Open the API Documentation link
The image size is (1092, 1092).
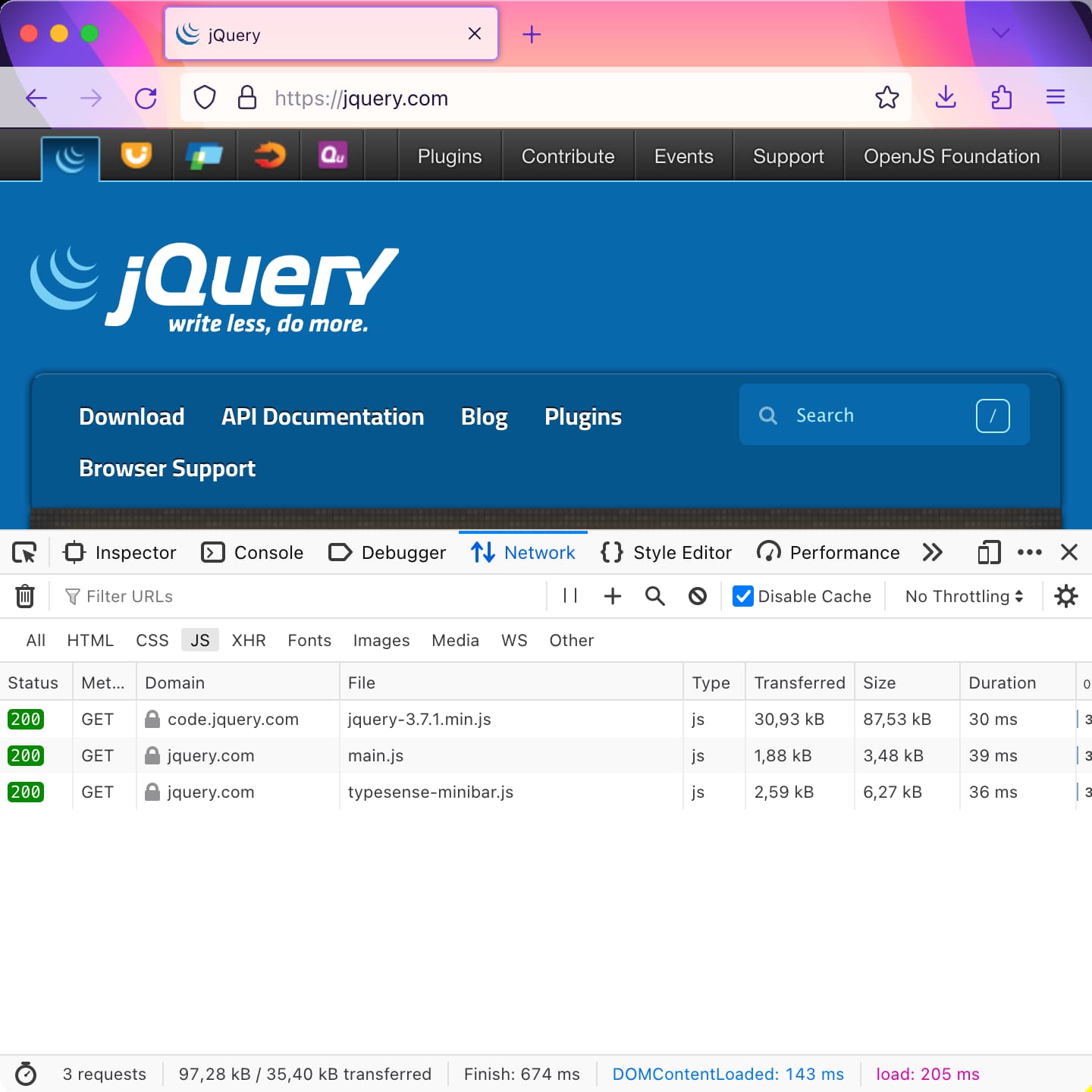point(322,416)
